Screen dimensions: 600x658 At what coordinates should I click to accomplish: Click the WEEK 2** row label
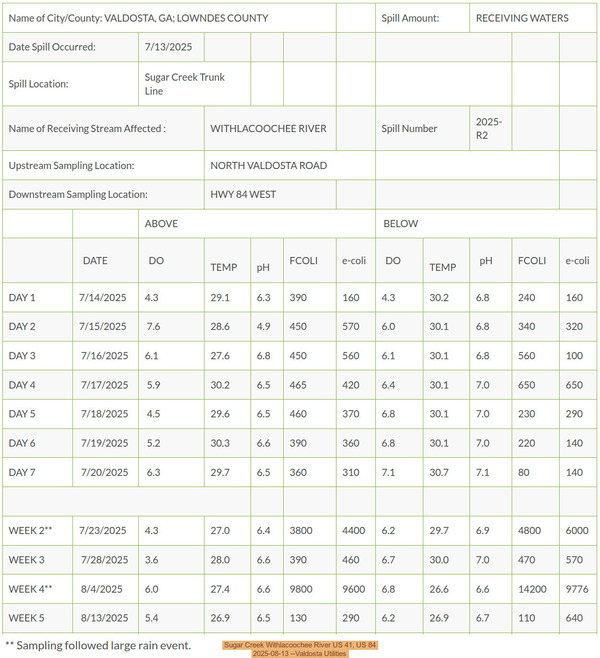(x=30, y=530)
